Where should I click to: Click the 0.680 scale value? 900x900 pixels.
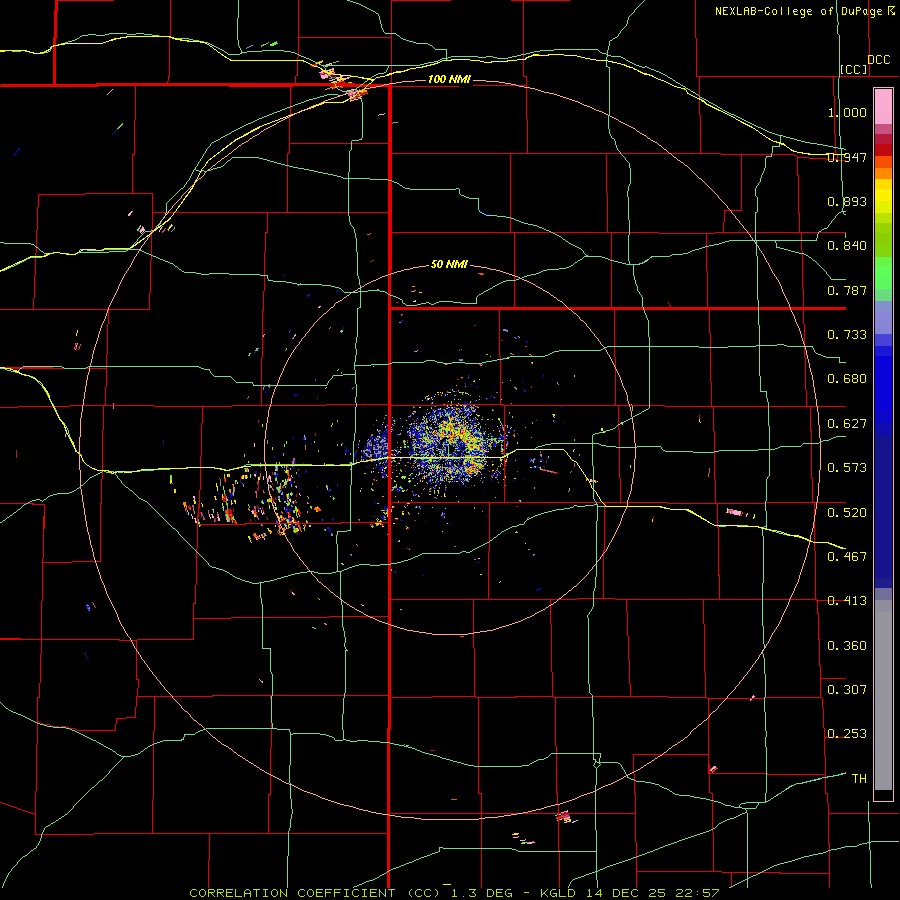847,379
